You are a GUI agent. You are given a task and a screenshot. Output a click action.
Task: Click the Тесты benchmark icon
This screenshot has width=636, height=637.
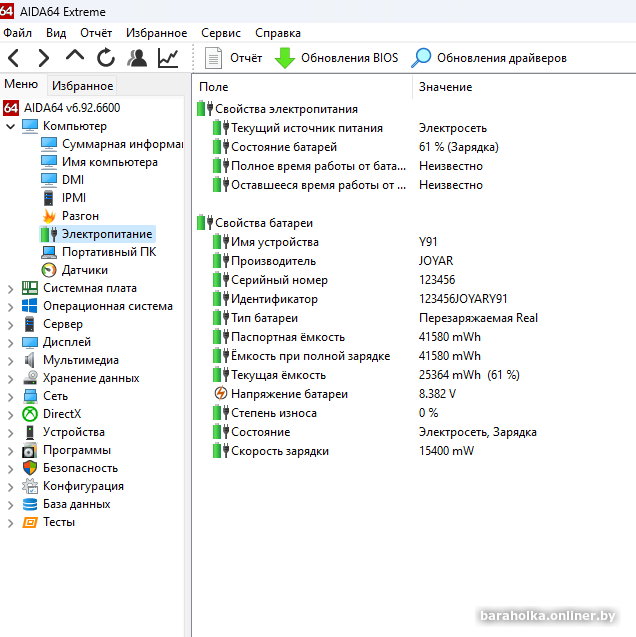tap(30, 522)
